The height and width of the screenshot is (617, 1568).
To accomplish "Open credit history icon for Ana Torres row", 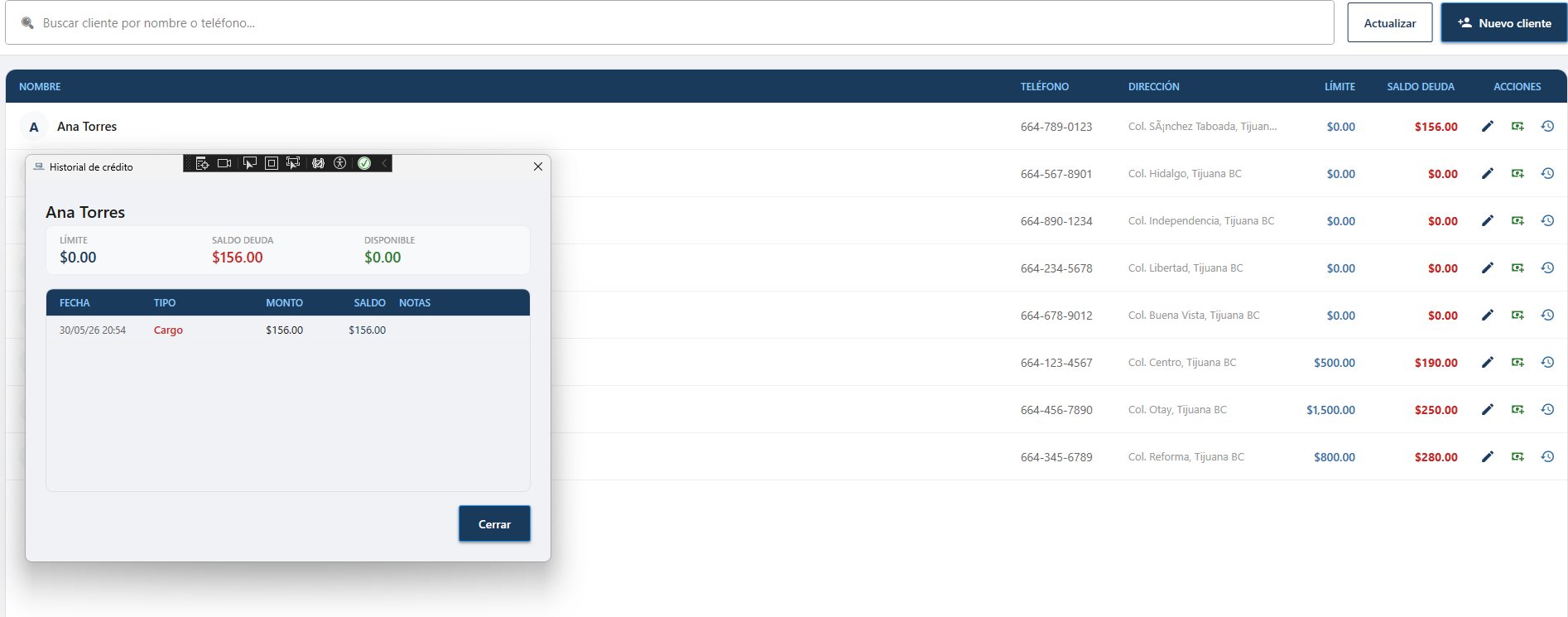I will [1547, 127].
